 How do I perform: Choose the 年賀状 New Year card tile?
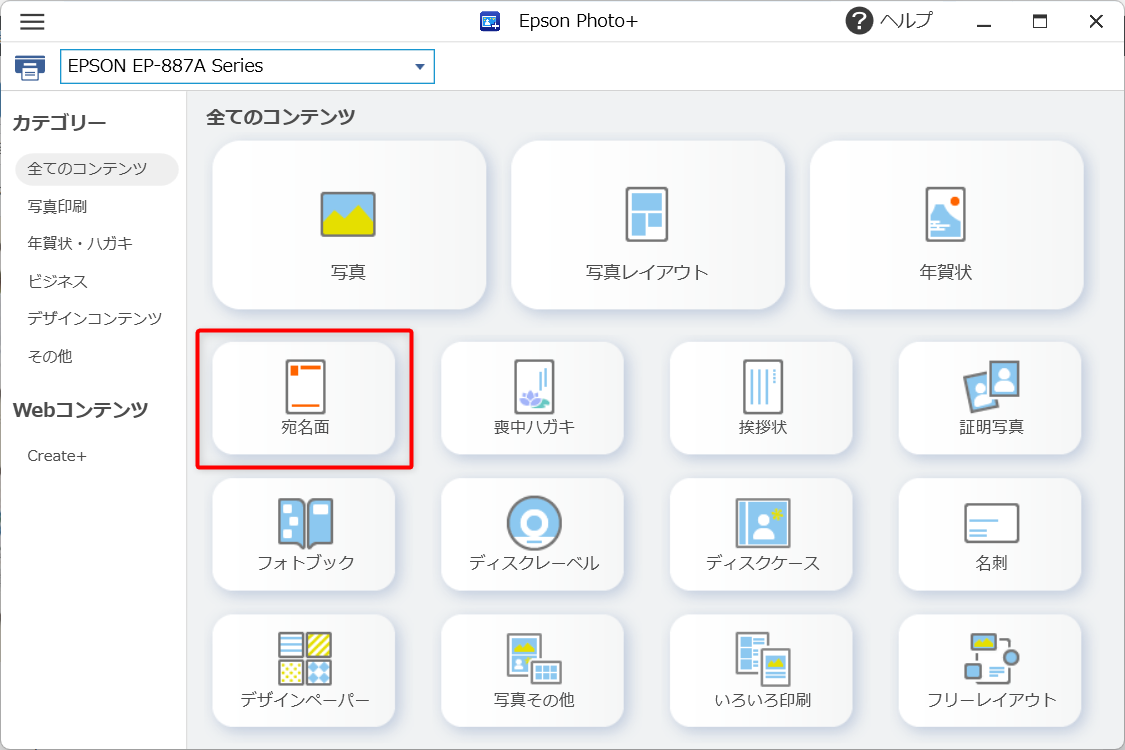coord(945,225)
